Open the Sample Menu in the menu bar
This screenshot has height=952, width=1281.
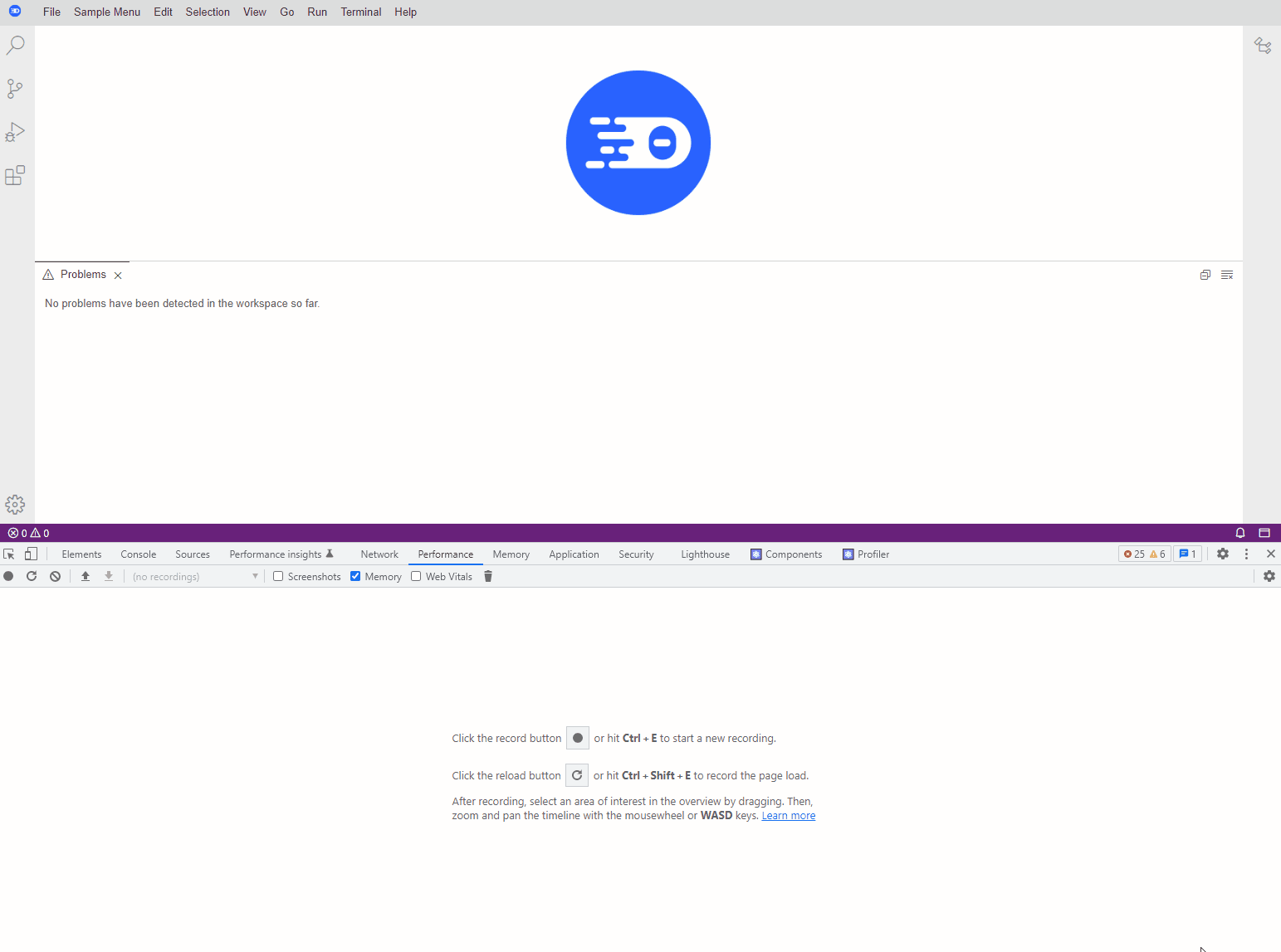pos(106,12)
